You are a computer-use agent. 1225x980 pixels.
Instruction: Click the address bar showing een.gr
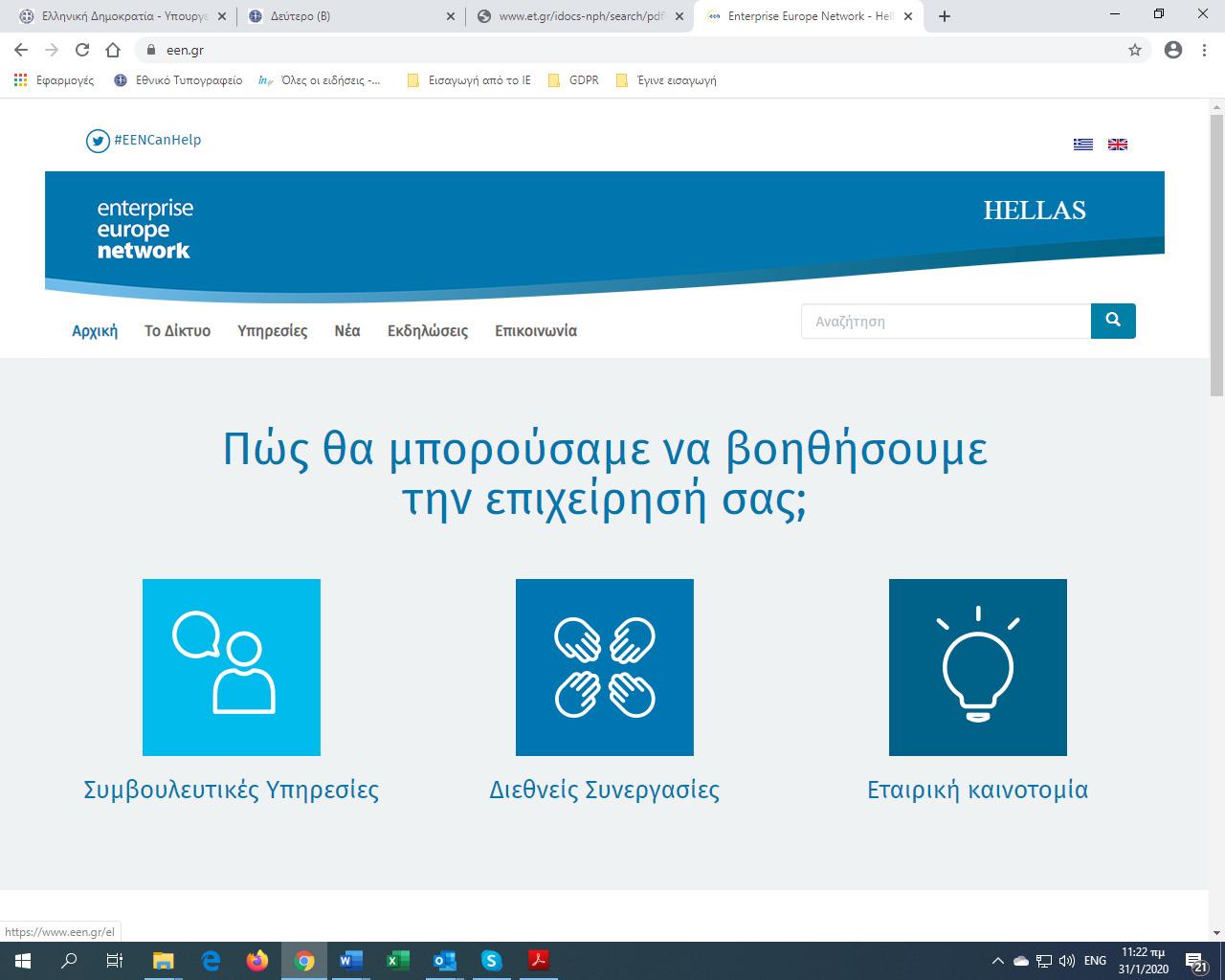641,50
